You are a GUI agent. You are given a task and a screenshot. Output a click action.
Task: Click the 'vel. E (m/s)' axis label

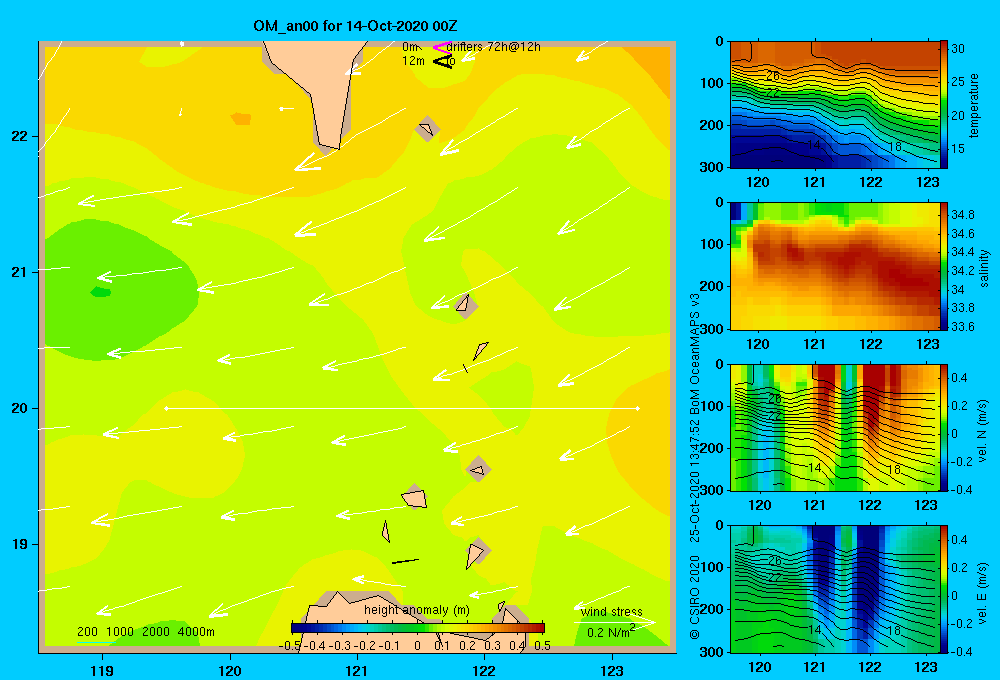(982, 592)
